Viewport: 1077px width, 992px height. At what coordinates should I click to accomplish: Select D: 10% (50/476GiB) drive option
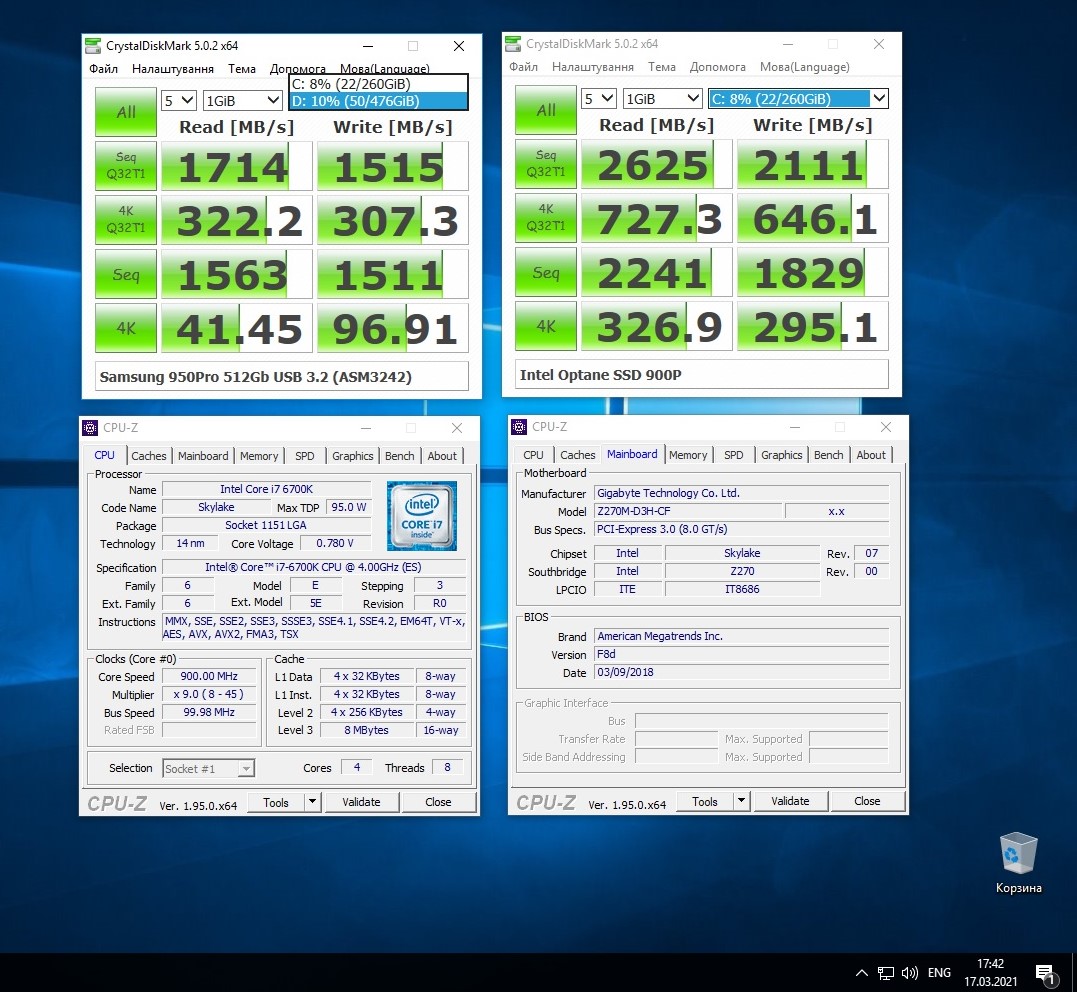[378, 101]
